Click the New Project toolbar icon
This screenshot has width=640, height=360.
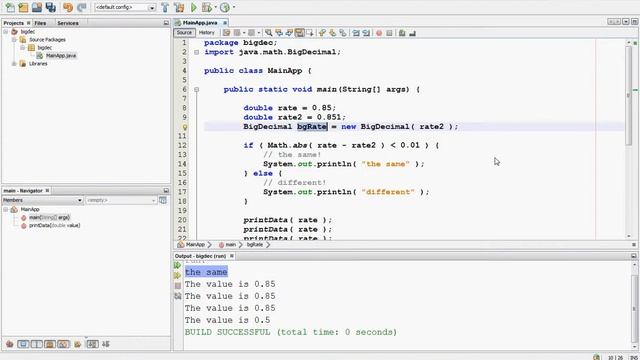[23, 7]
